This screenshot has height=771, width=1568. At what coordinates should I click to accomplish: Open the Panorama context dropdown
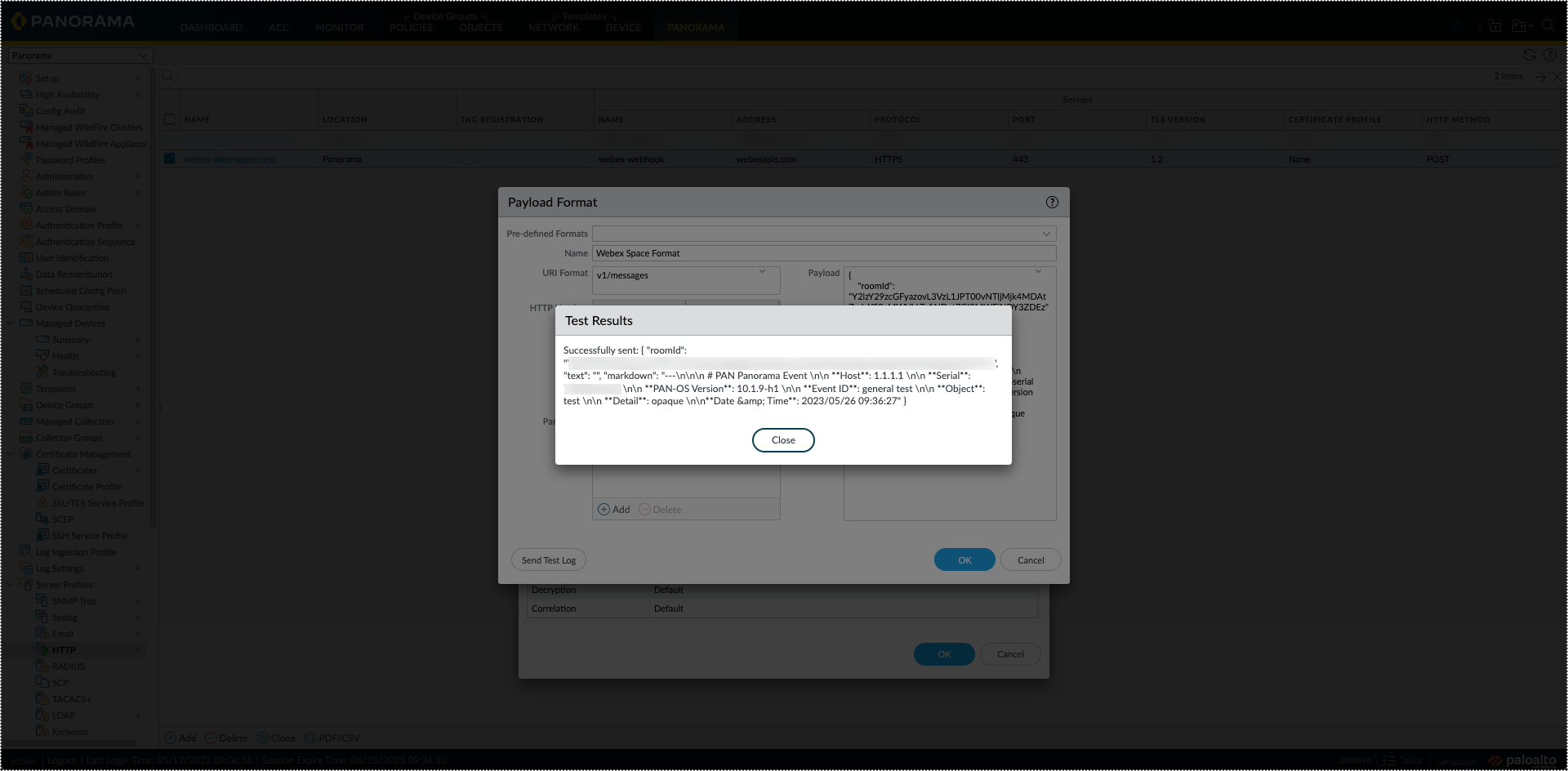[x=80, y=56]
